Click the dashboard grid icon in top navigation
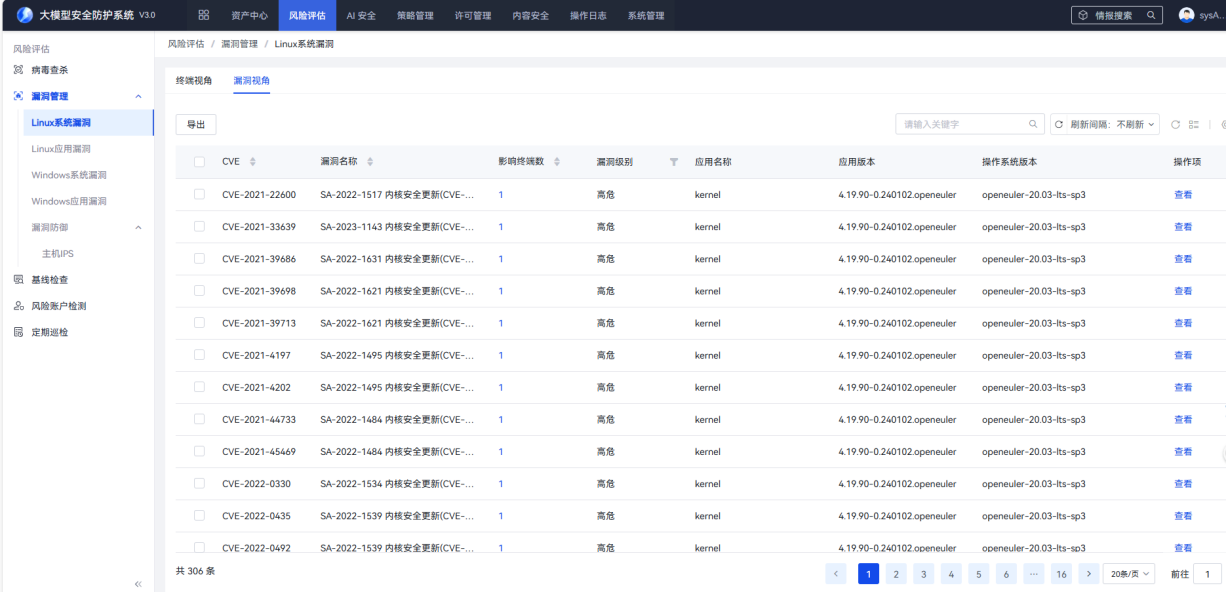1226x592 pixels. [204, 15]
